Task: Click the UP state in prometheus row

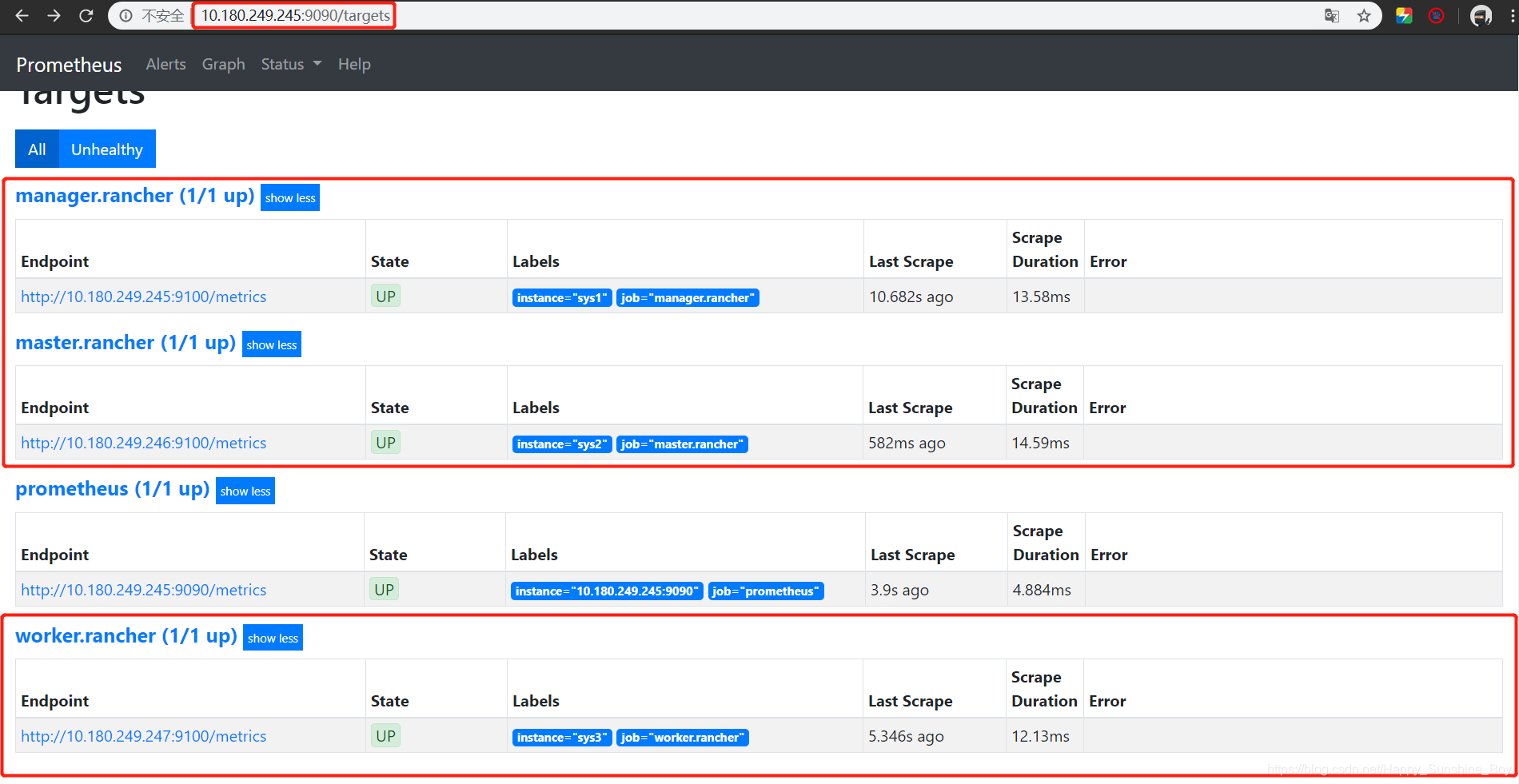Action: tap(384, 590)
